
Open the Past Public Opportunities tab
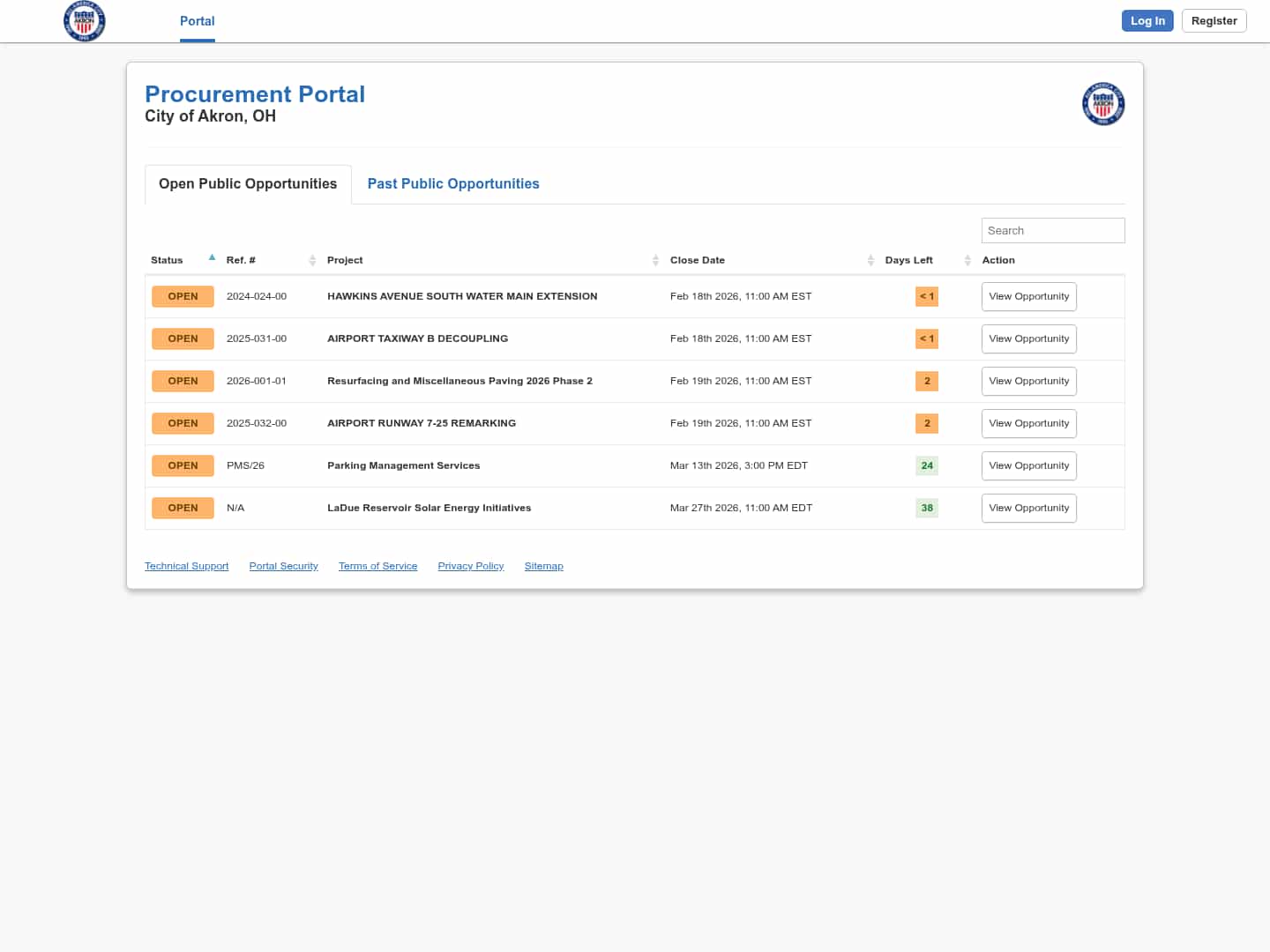click(452, 184)
